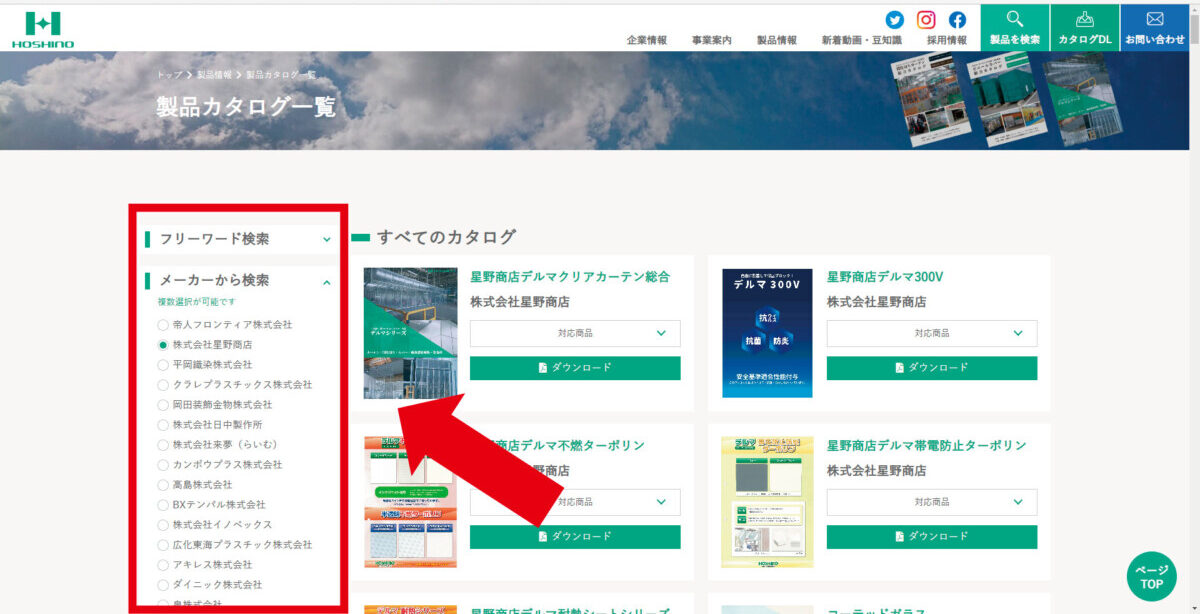
Task: Go to トップ breadcrumb link
Action: pos(169,75)
